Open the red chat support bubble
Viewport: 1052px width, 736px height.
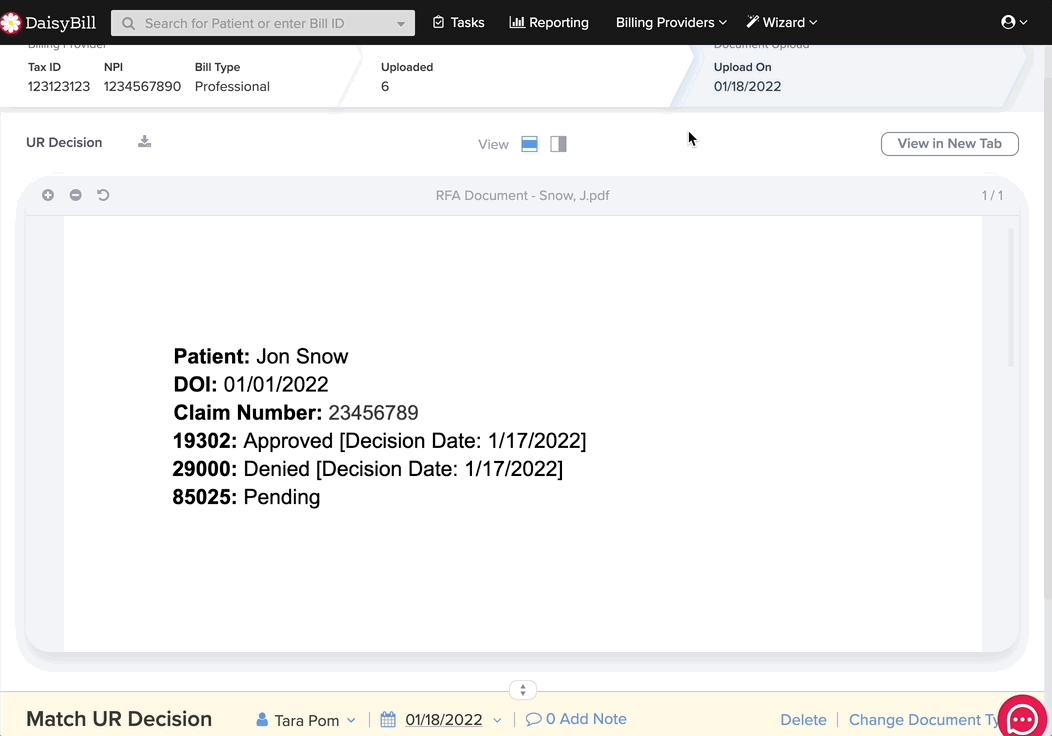1022,719
